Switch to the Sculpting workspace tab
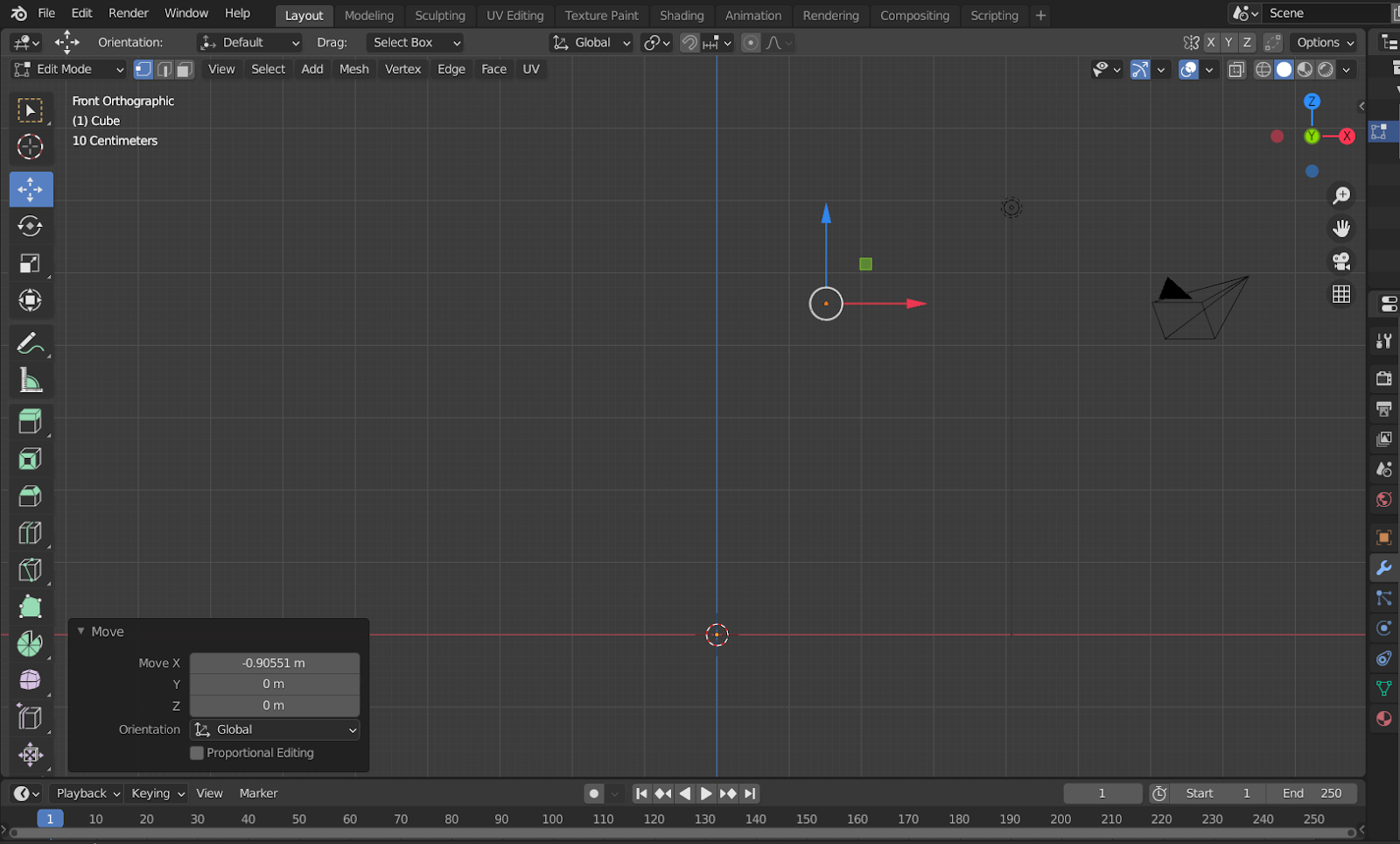 click(440, 15)
